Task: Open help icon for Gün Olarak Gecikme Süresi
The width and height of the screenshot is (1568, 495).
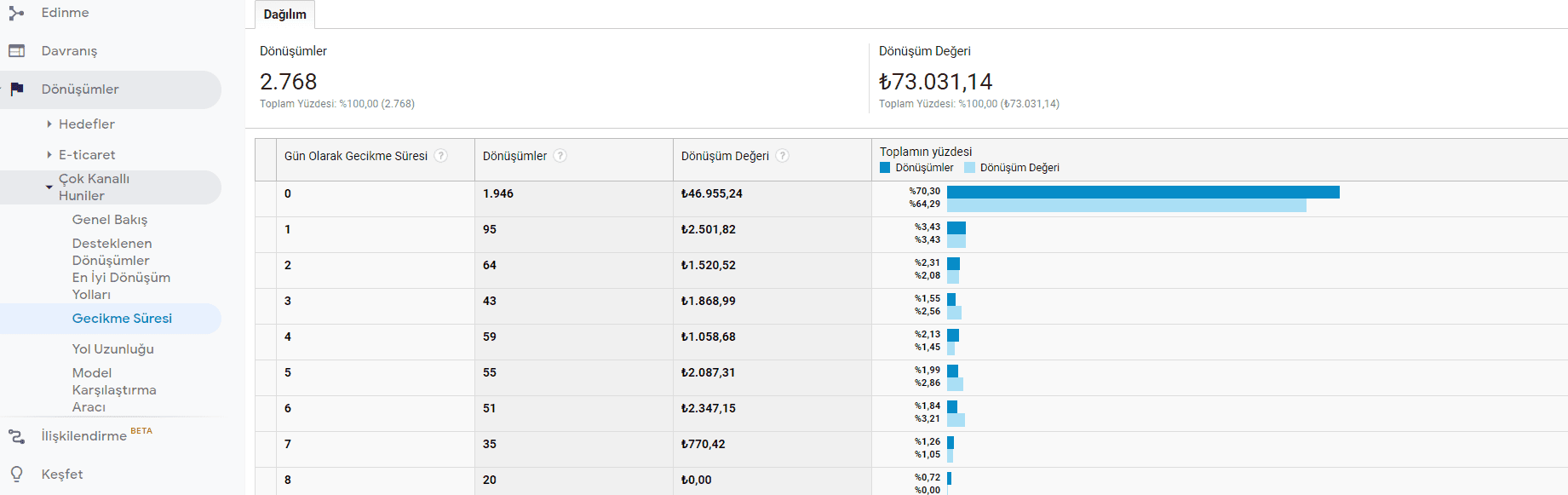Action: coord(440,156)
